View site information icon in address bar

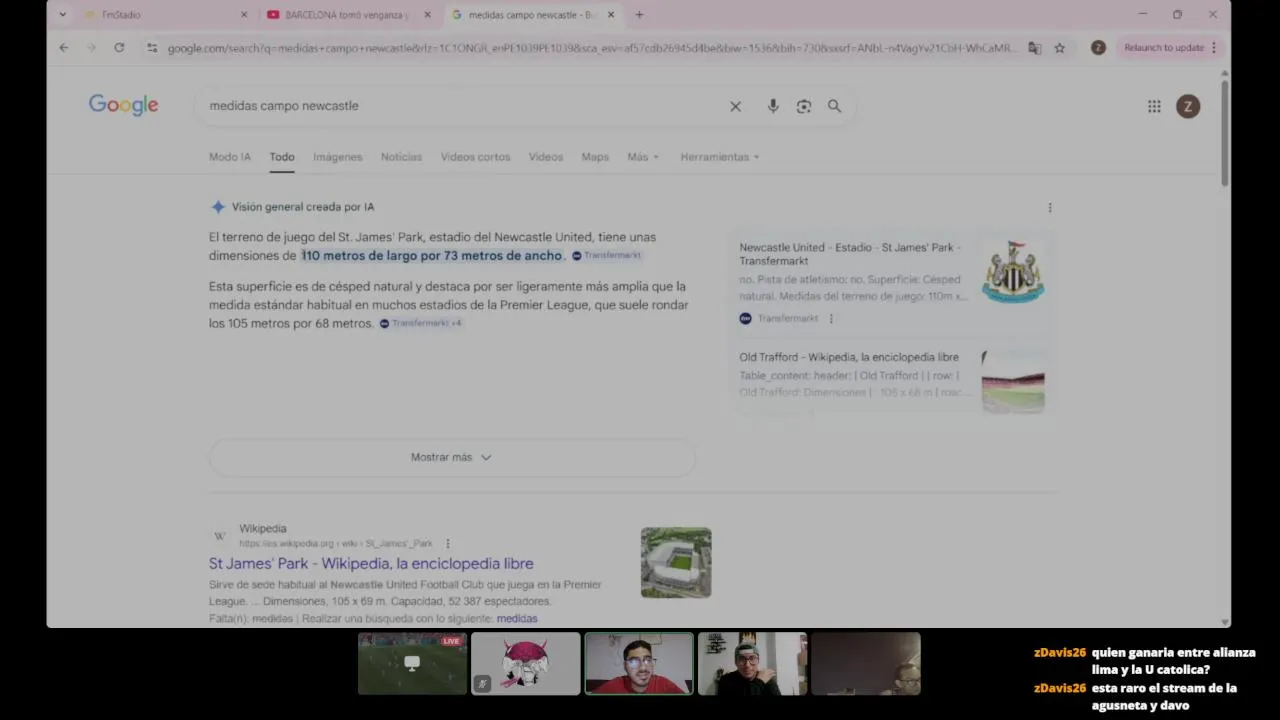[152, 47]
